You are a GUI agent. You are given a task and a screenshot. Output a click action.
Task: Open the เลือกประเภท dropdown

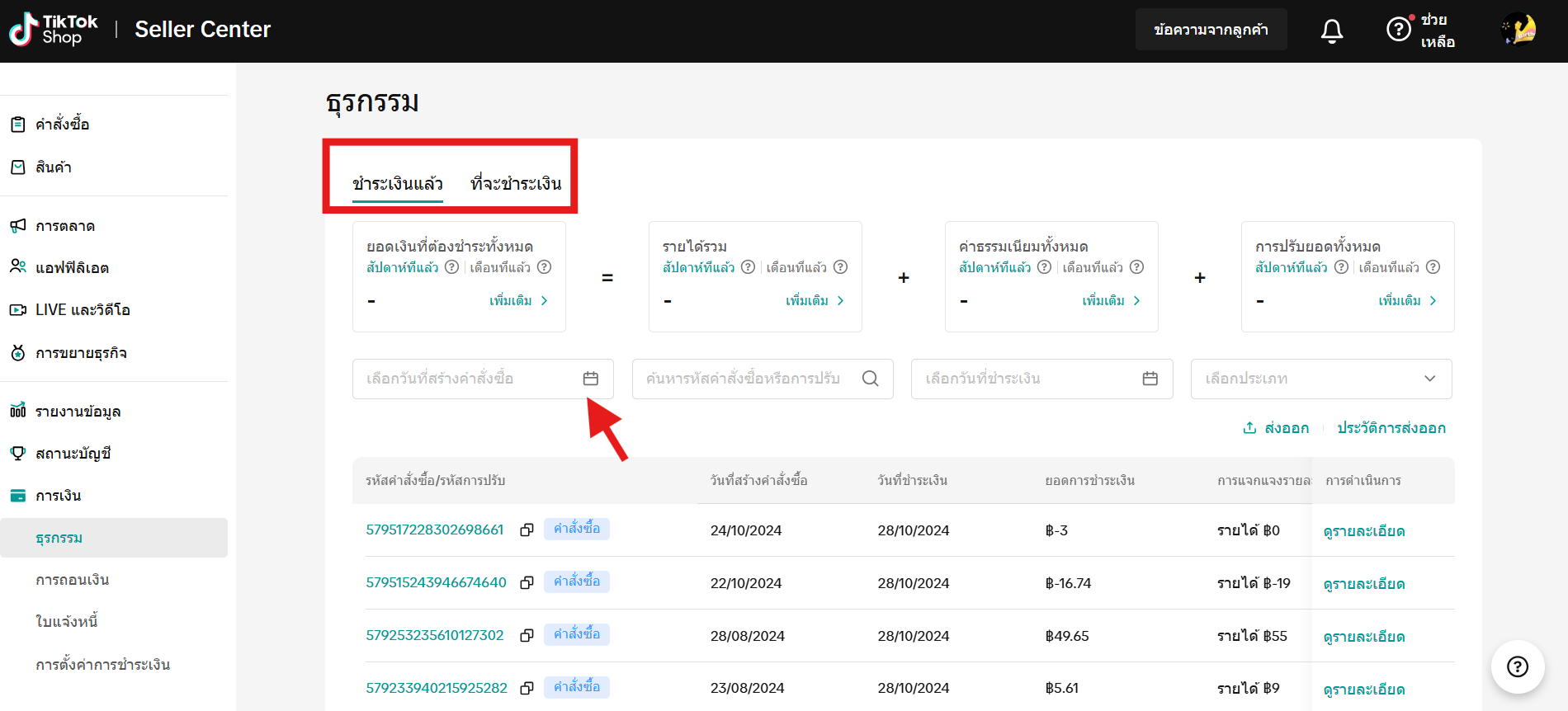[x=1320, y=379]
